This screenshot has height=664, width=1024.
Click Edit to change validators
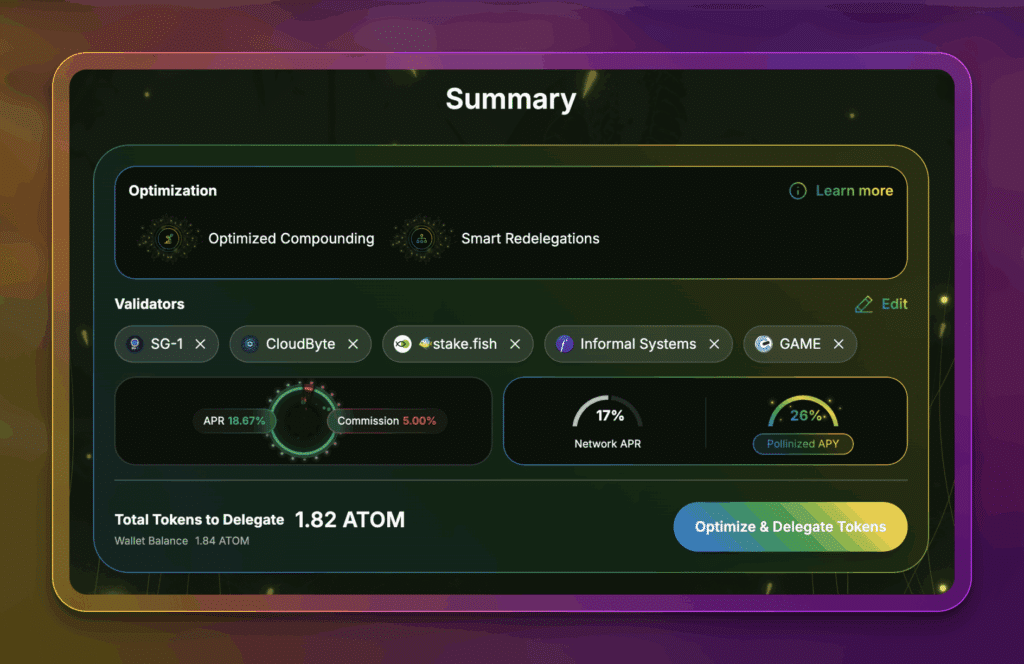tap(894, 304)
